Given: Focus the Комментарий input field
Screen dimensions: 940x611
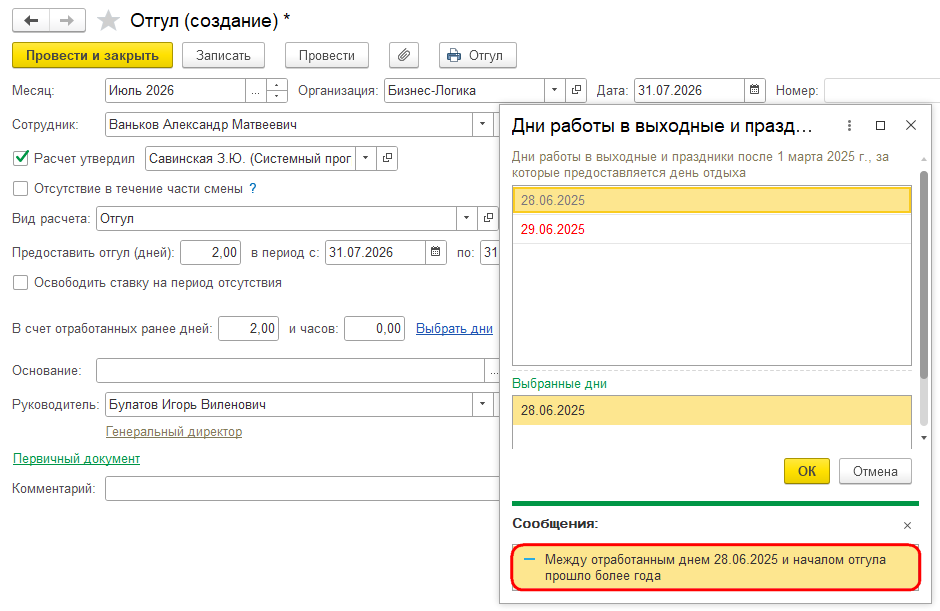Looking at the screenshot, I should 302,489.
